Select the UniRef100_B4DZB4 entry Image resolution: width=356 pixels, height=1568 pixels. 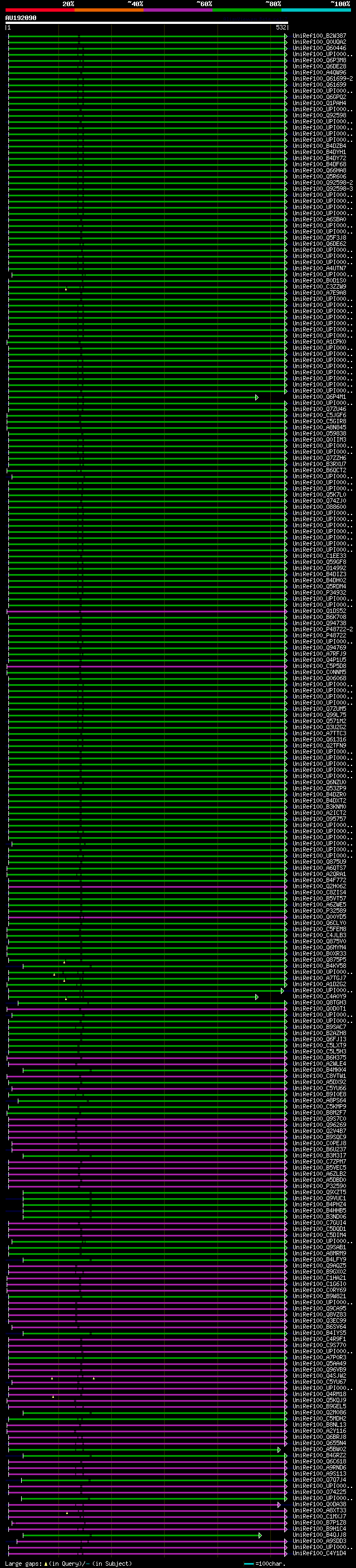click(319, 146)
